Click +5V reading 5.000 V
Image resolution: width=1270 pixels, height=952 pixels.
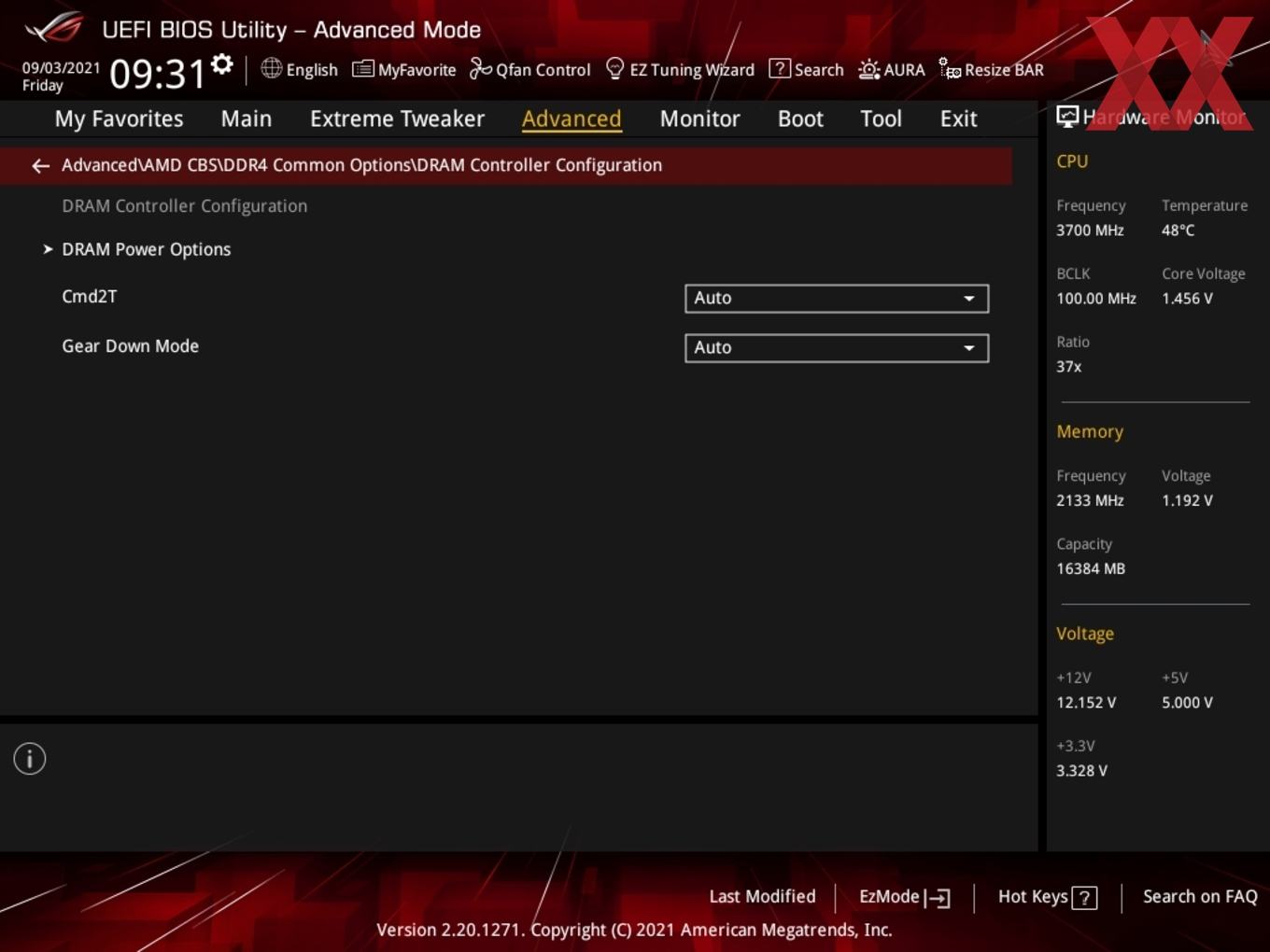coord(1187,703)
